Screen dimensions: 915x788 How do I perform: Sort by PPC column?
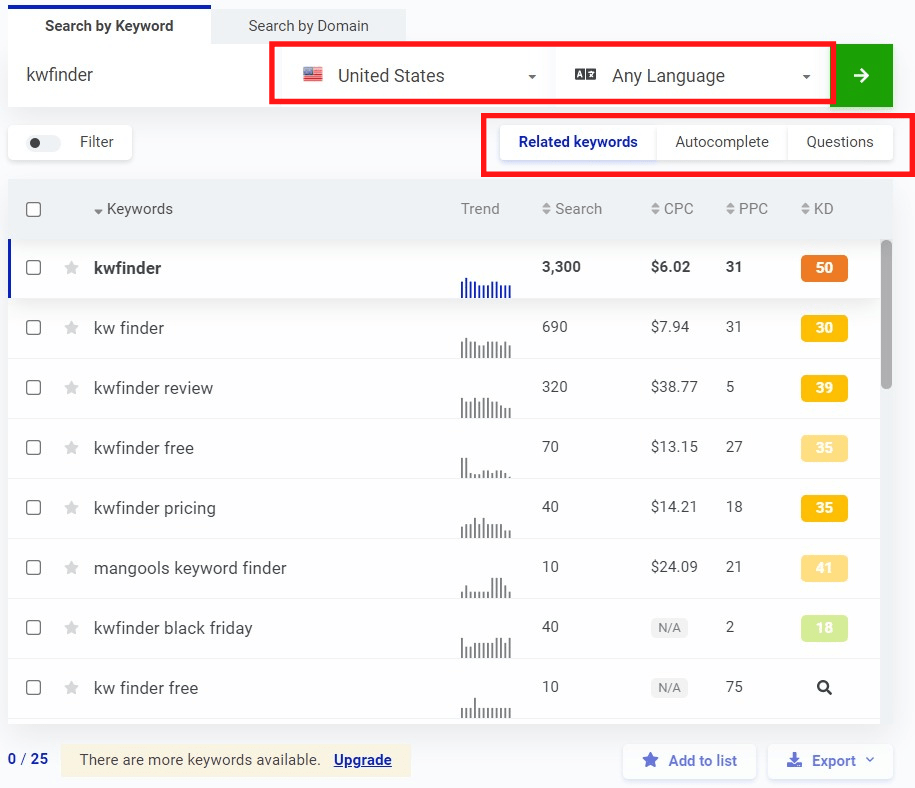click(747, 209)
